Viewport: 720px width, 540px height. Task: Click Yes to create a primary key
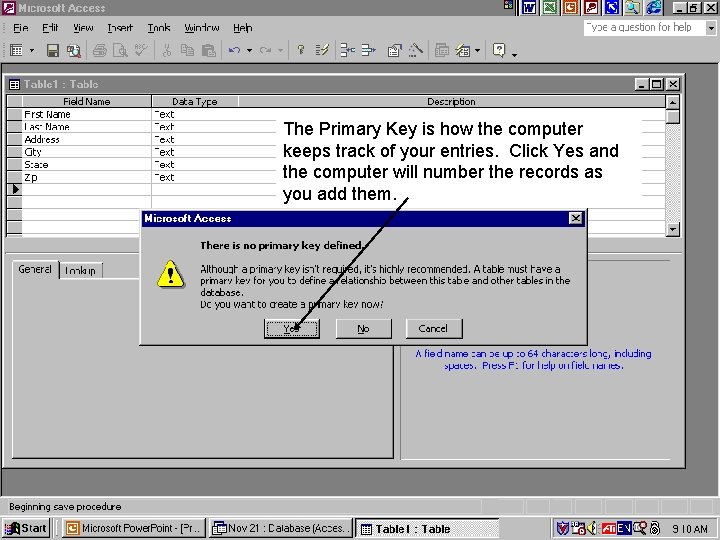pos(292,329)
